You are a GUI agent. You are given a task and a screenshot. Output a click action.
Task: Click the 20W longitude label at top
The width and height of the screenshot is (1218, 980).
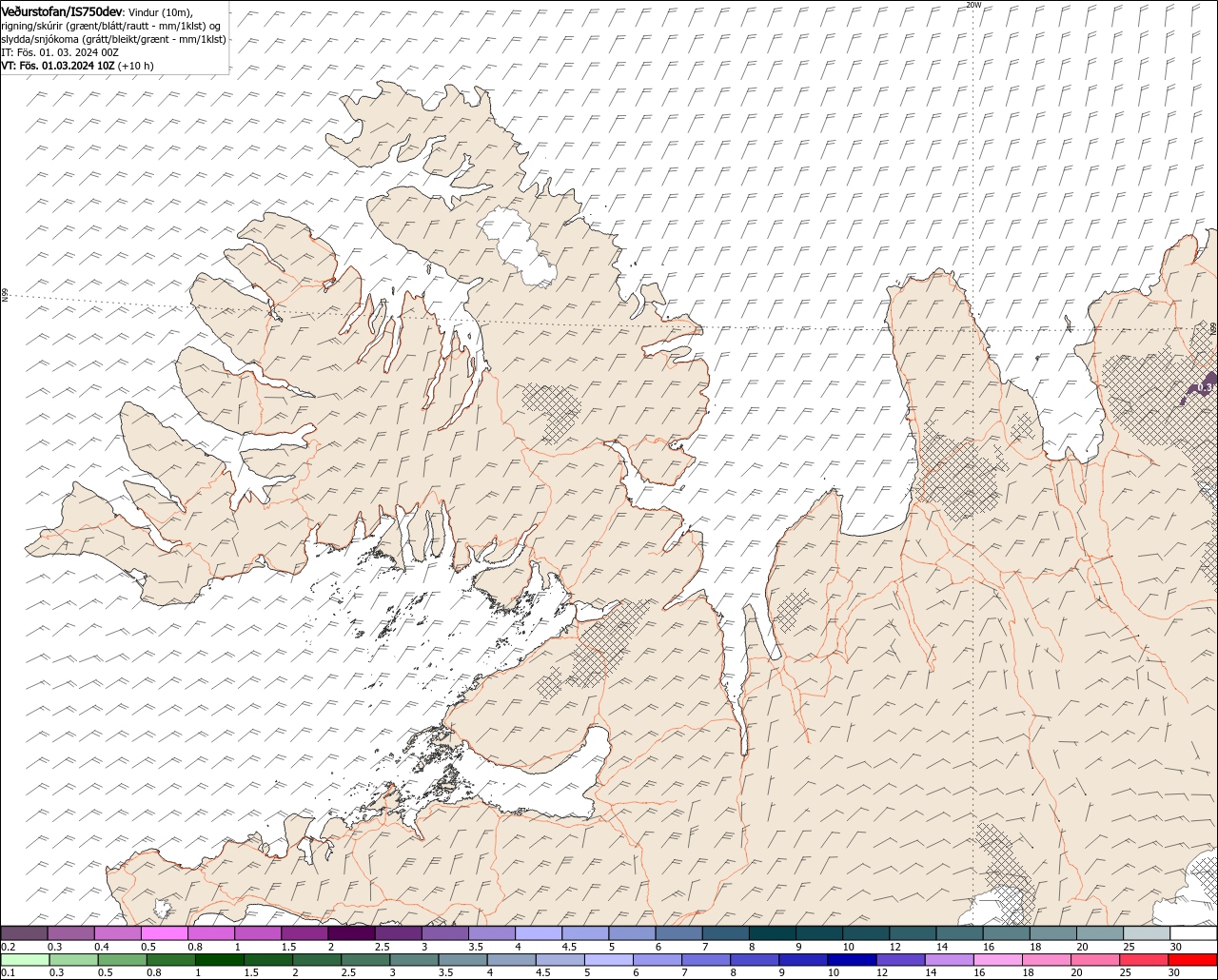(972, 5)
